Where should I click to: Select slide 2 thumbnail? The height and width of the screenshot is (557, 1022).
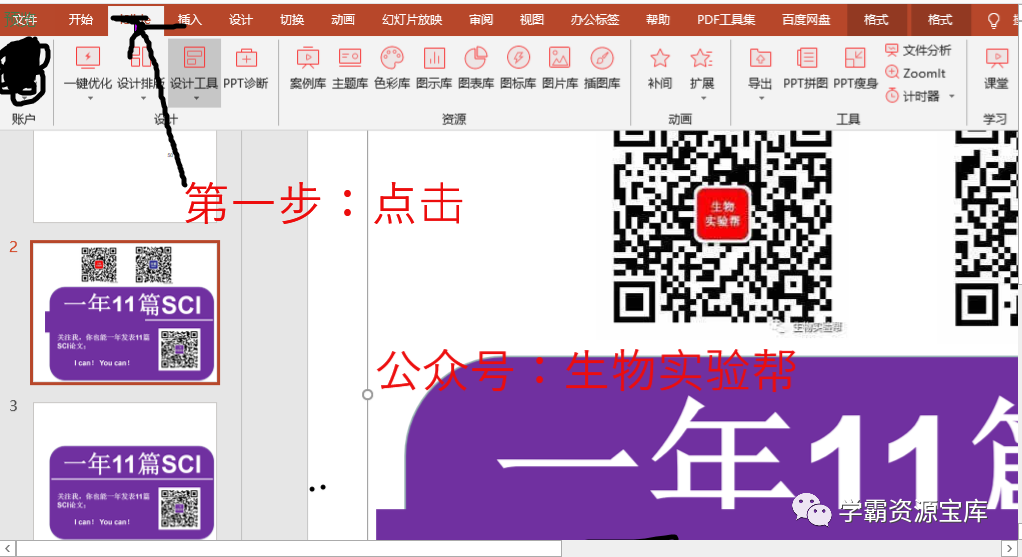click(x=125, y=313)
